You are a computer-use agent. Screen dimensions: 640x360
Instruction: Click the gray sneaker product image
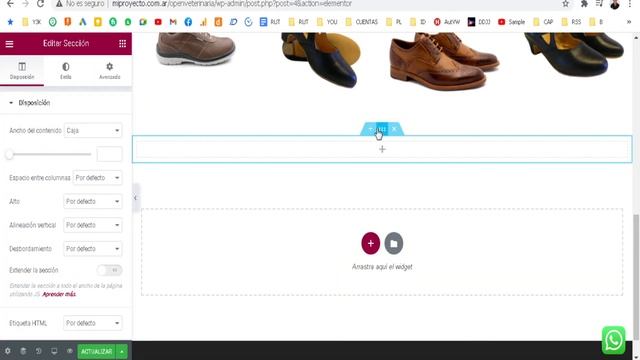[x=195, y=49]
